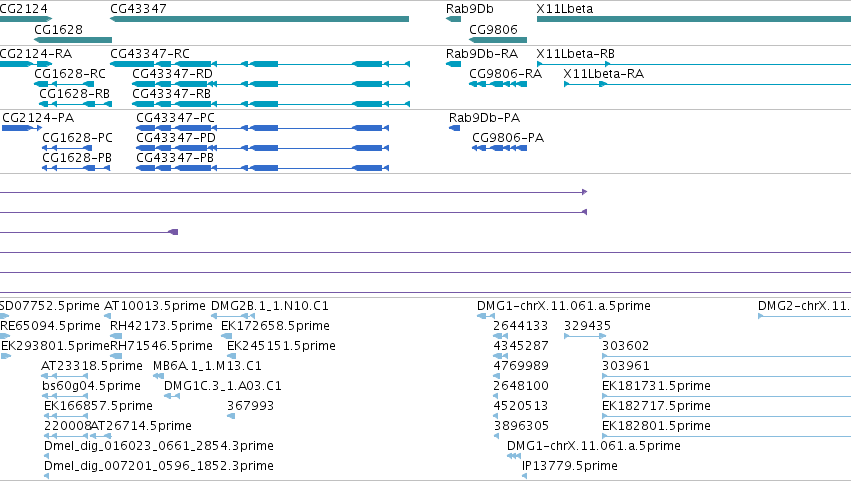Select feature label 220008
The image size is (851, 481).
(67, 426)
